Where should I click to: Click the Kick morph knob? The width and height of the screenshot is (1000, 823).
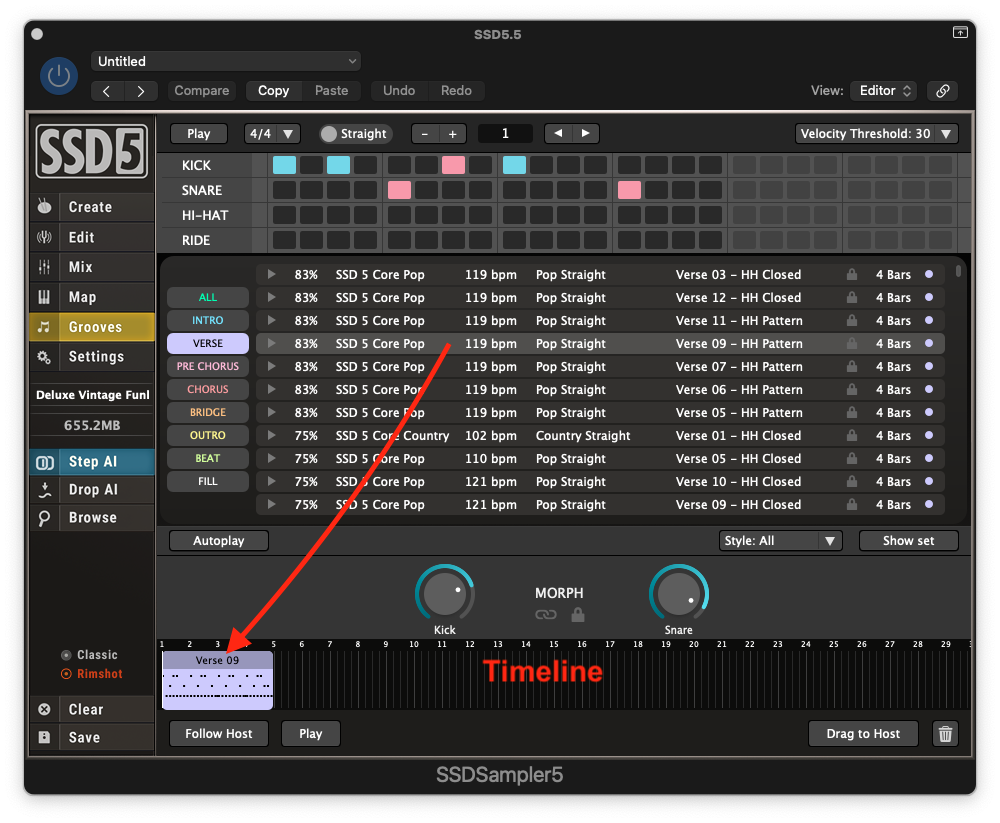tap(445, 594)
